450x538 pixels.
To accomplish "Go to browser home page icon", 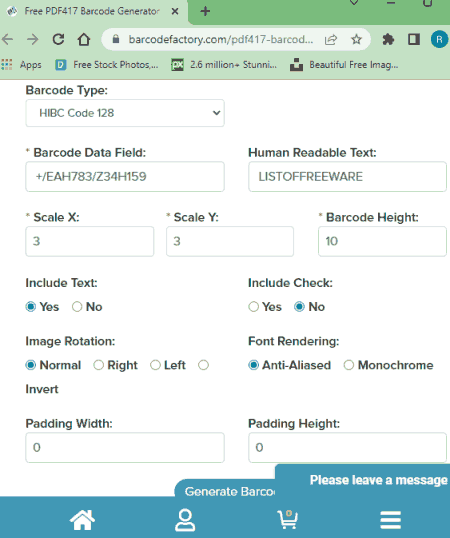I will (84, 39).
